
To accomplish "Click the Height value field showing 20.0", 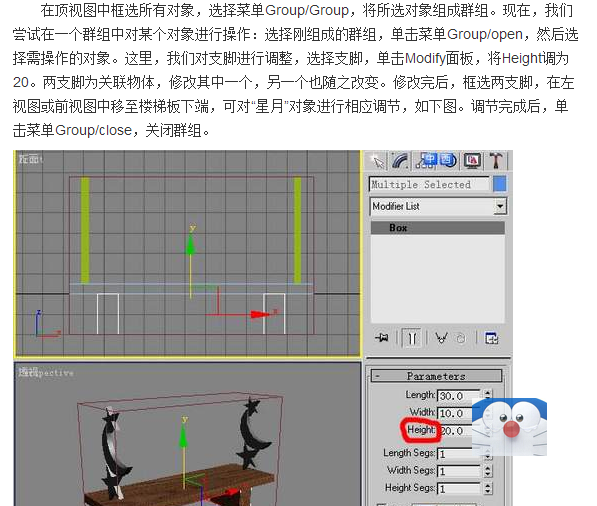I will click(x=456, y=431).
